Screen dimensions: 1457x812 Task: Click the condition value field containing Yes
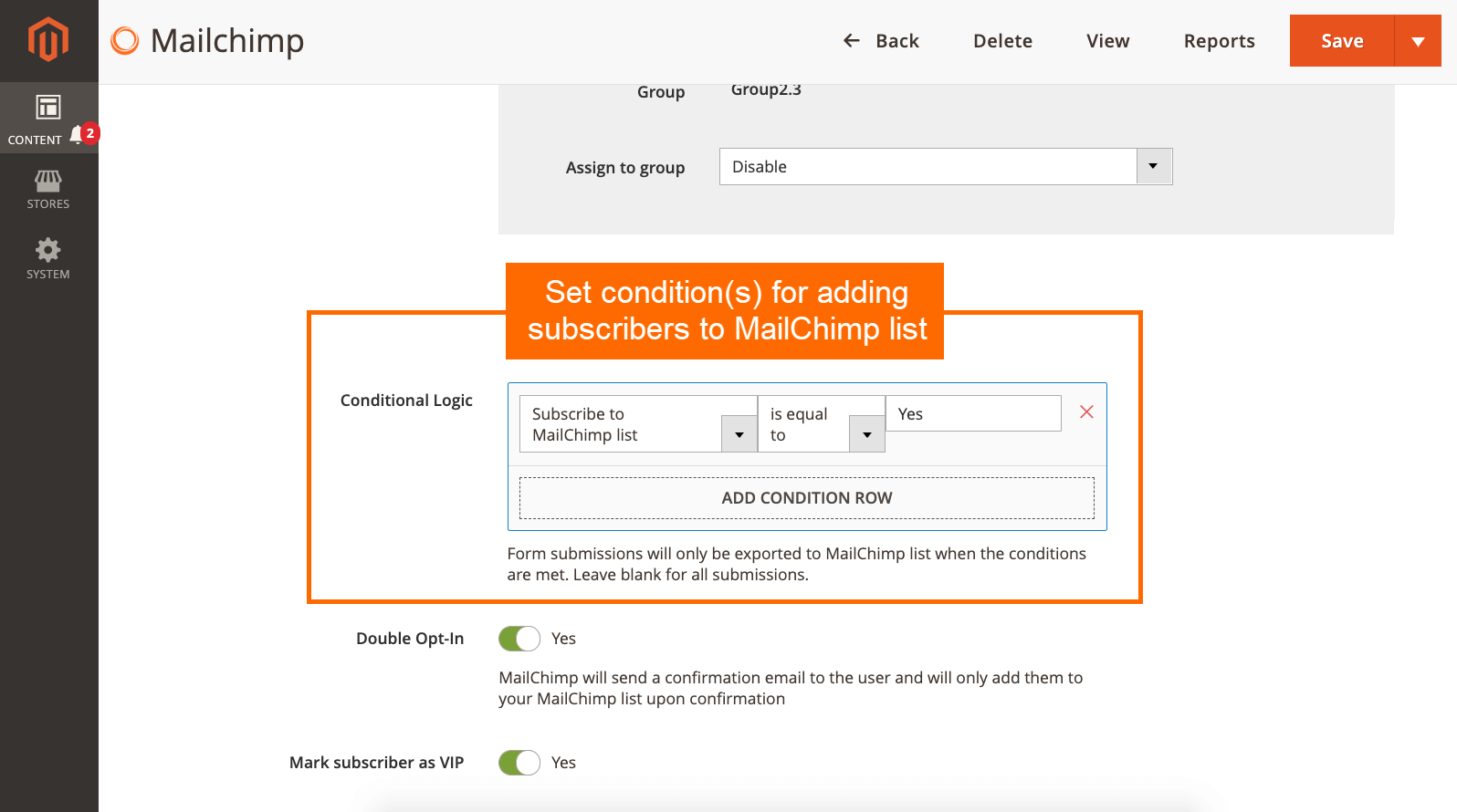tap(973, 413)
